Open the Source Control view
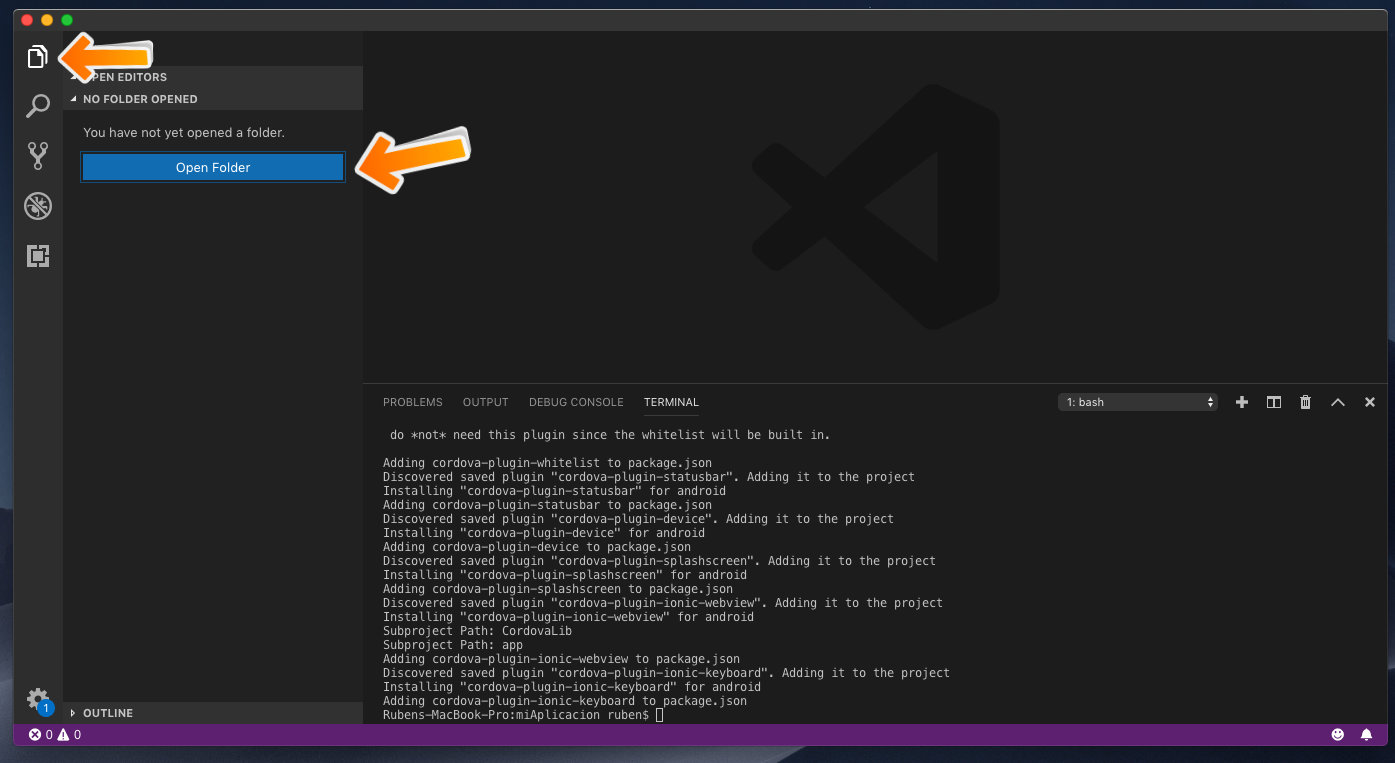The width and height of the screenshot is (1395, 763). point(37,156)
